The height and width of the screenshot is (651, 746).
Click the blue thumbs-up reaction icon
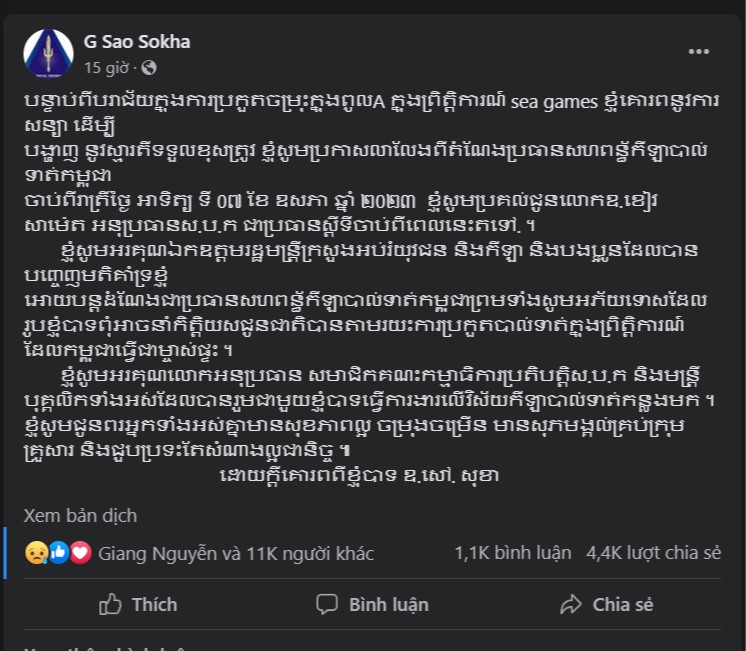tap(58, 553)
